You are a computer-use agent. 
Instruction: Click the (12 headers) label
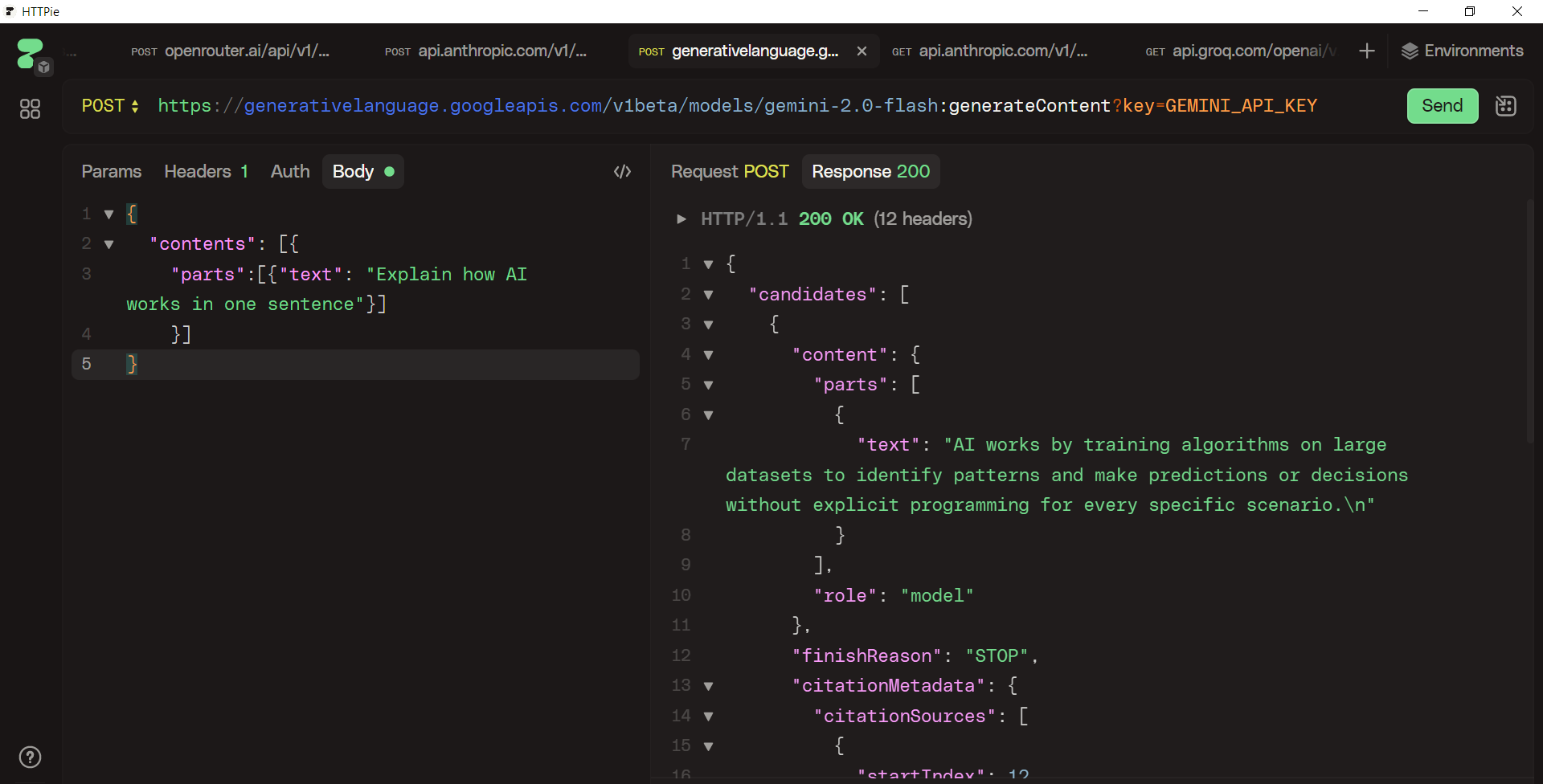pyautogui.click(x=923, y=219)
